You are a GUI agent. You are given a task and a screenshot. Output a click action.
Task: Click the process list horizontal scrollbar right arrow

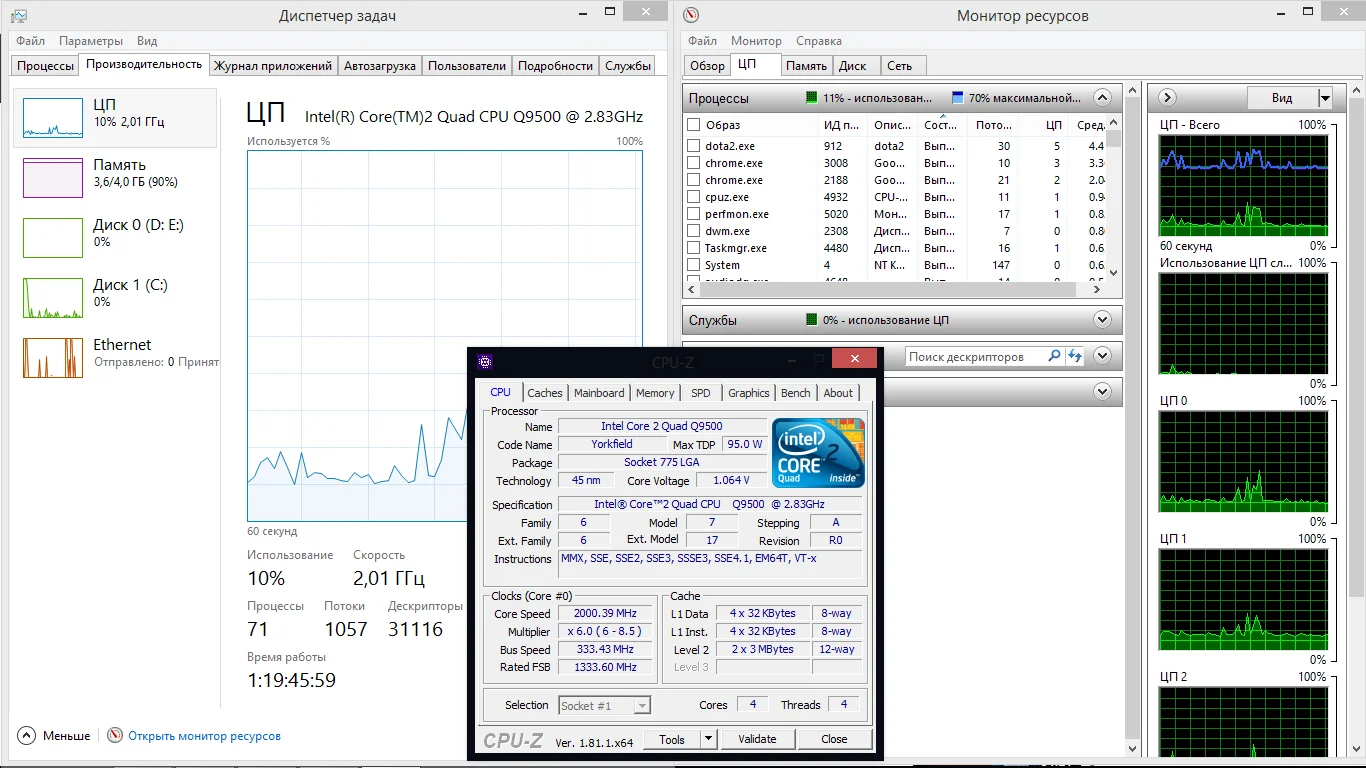tap(1097, 290)
